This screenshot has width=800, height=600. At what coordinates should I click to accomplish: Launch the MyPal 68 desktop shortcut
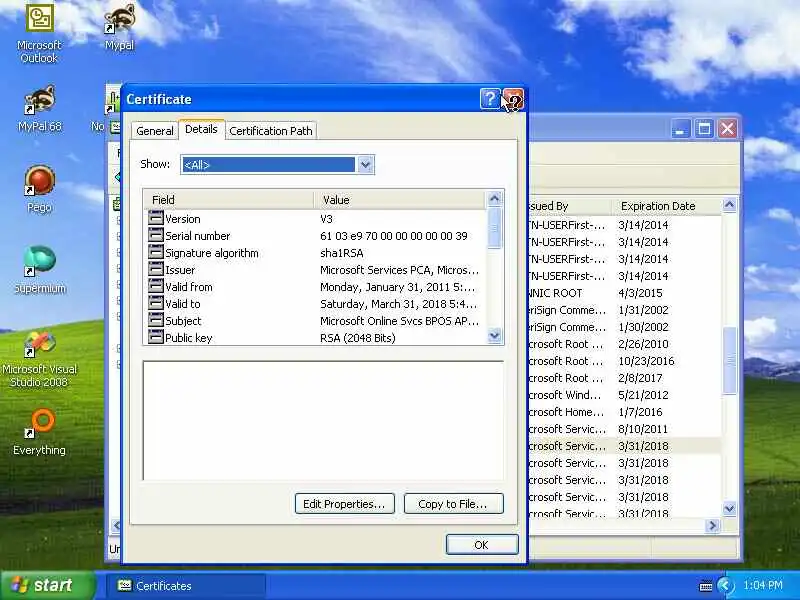[x=39, y=108]
